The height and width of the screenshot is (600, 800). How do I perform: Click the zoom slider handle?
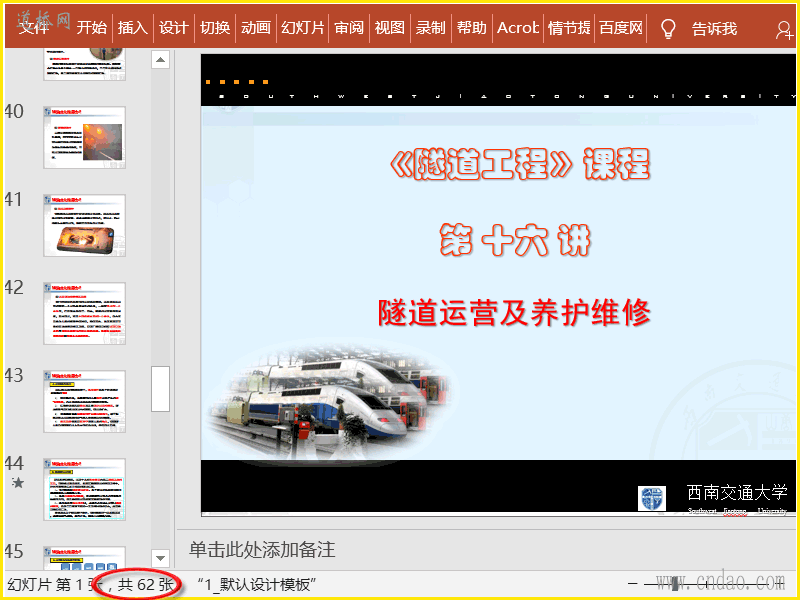click(x=675, y=583)
